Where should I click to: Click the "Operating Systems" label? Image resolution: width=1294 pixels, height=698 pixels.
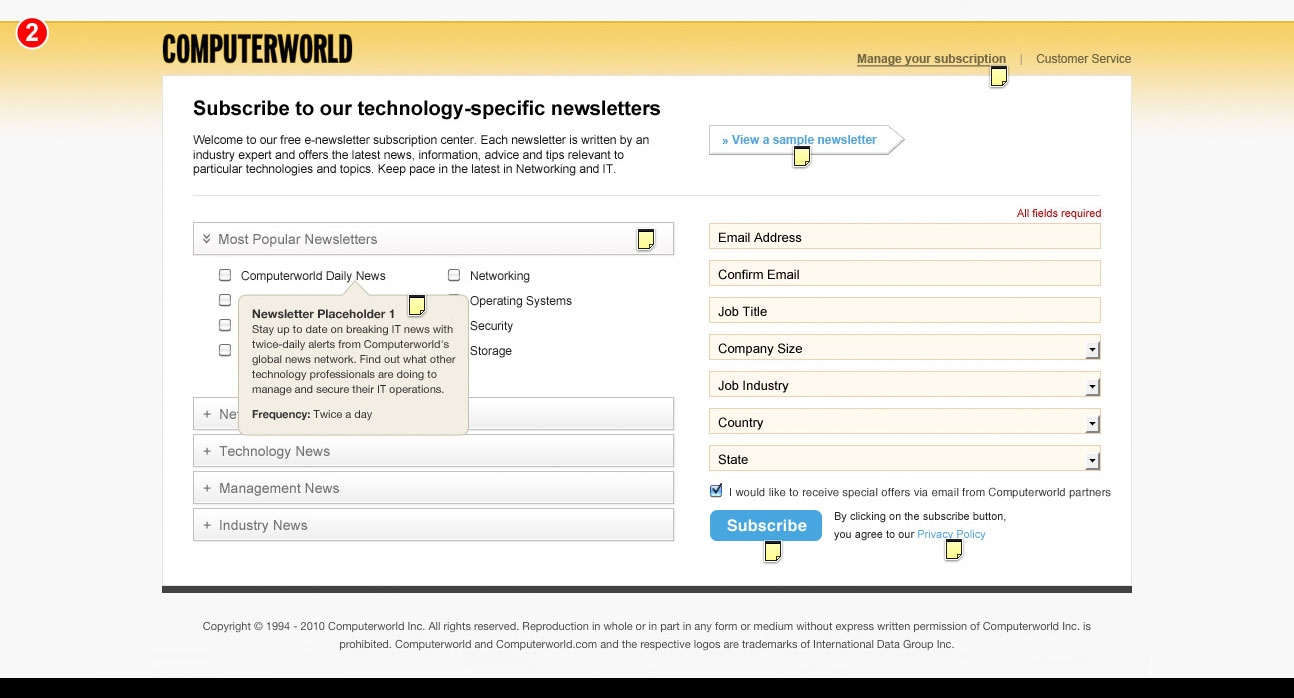[521, 301]
